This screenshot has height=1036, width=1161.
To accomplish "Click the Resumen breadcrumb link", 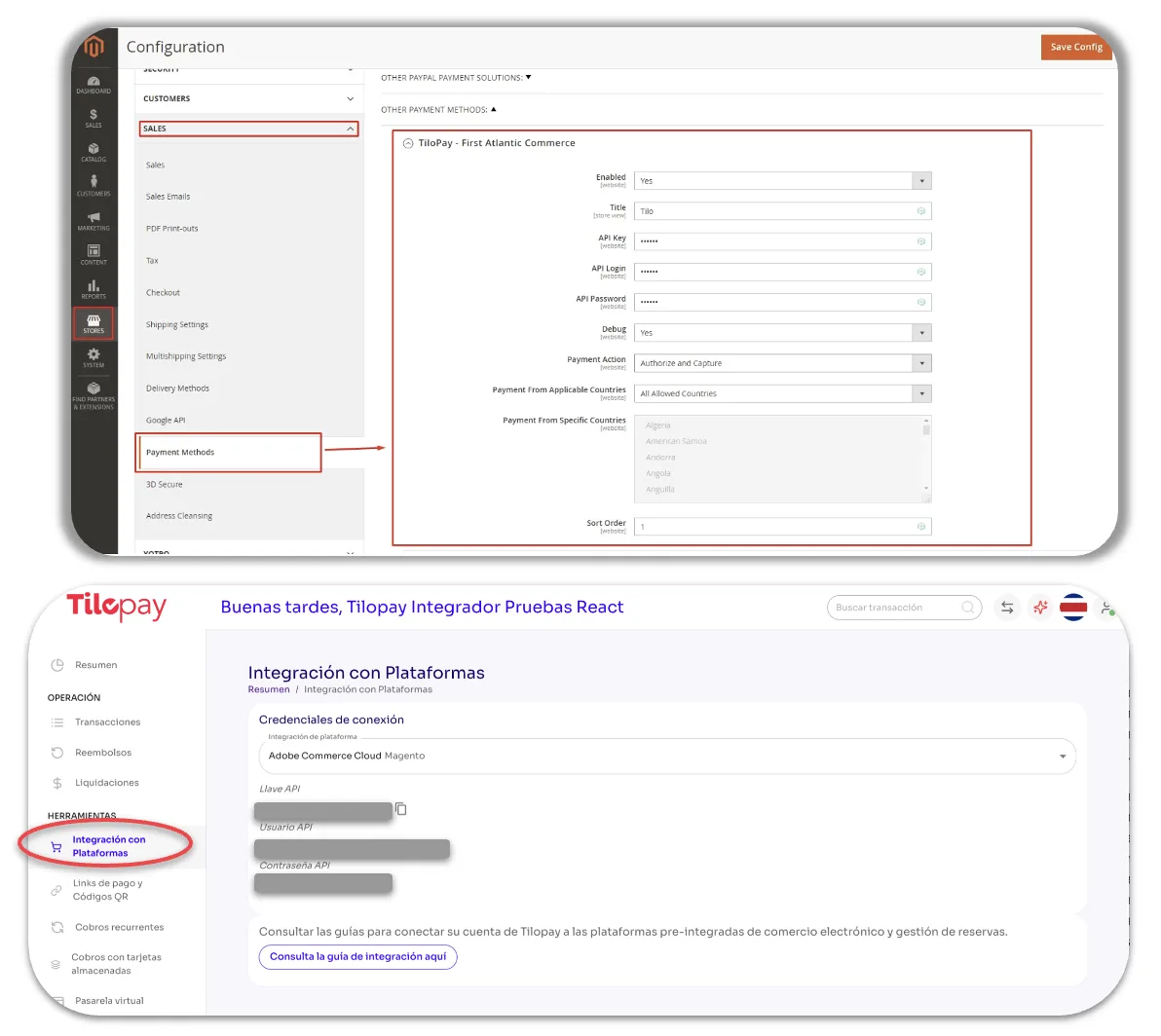I will 269,689.
